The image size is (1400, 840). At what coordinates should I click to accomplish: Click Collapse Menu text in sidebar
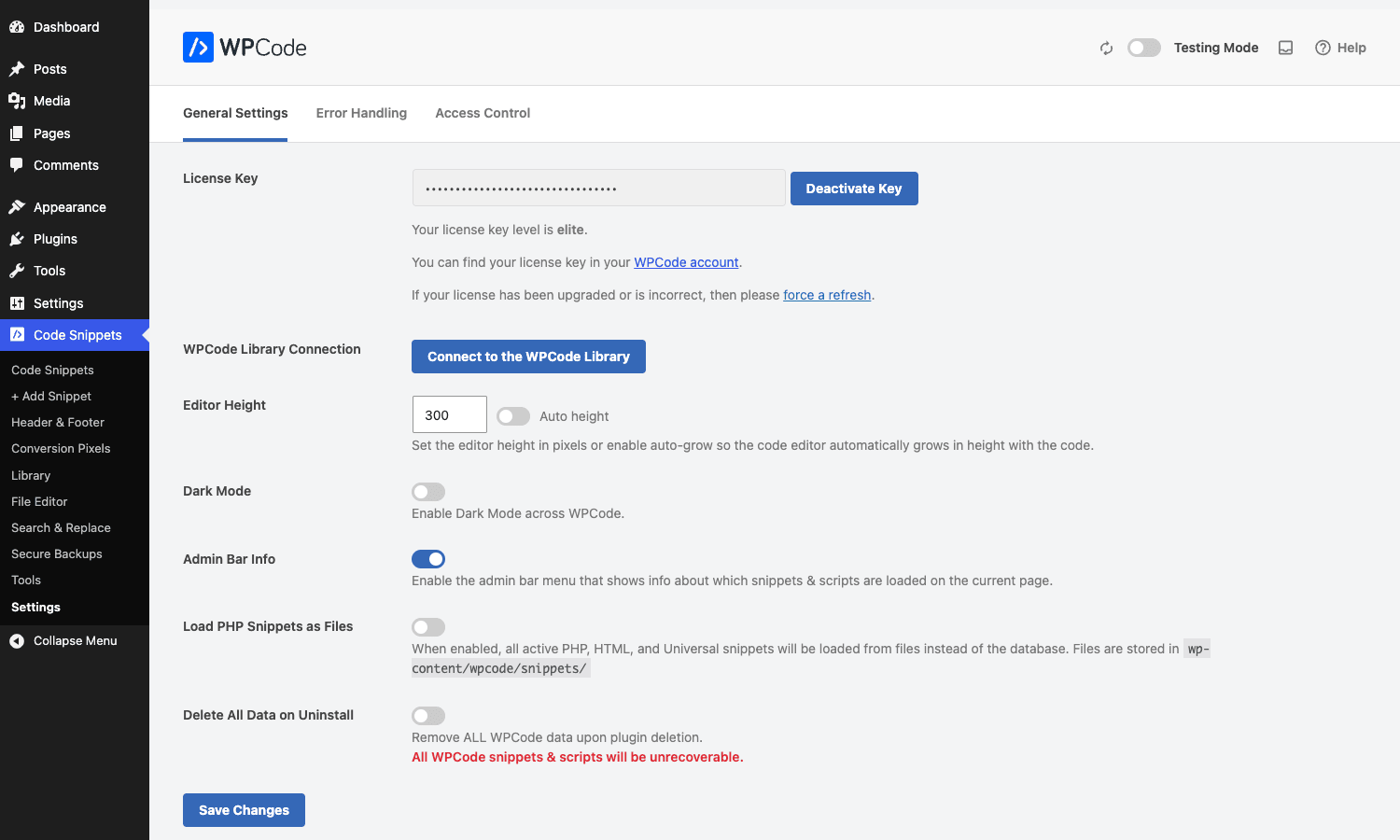[75, 641]
